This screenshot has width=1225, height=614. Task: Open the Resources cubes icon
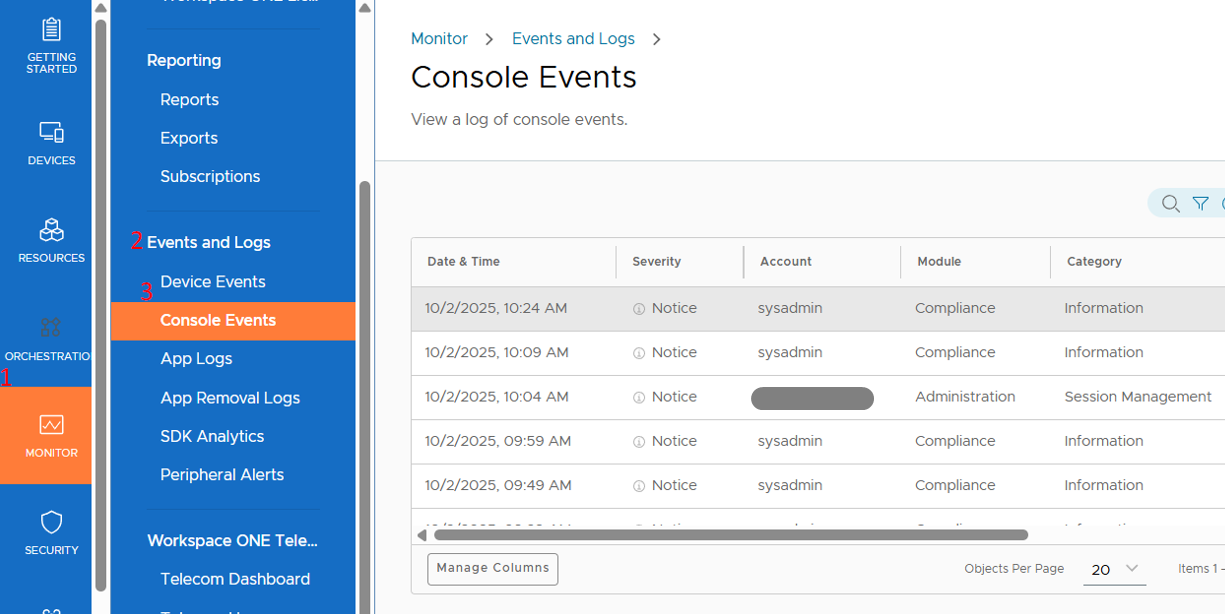click(51, 230)
